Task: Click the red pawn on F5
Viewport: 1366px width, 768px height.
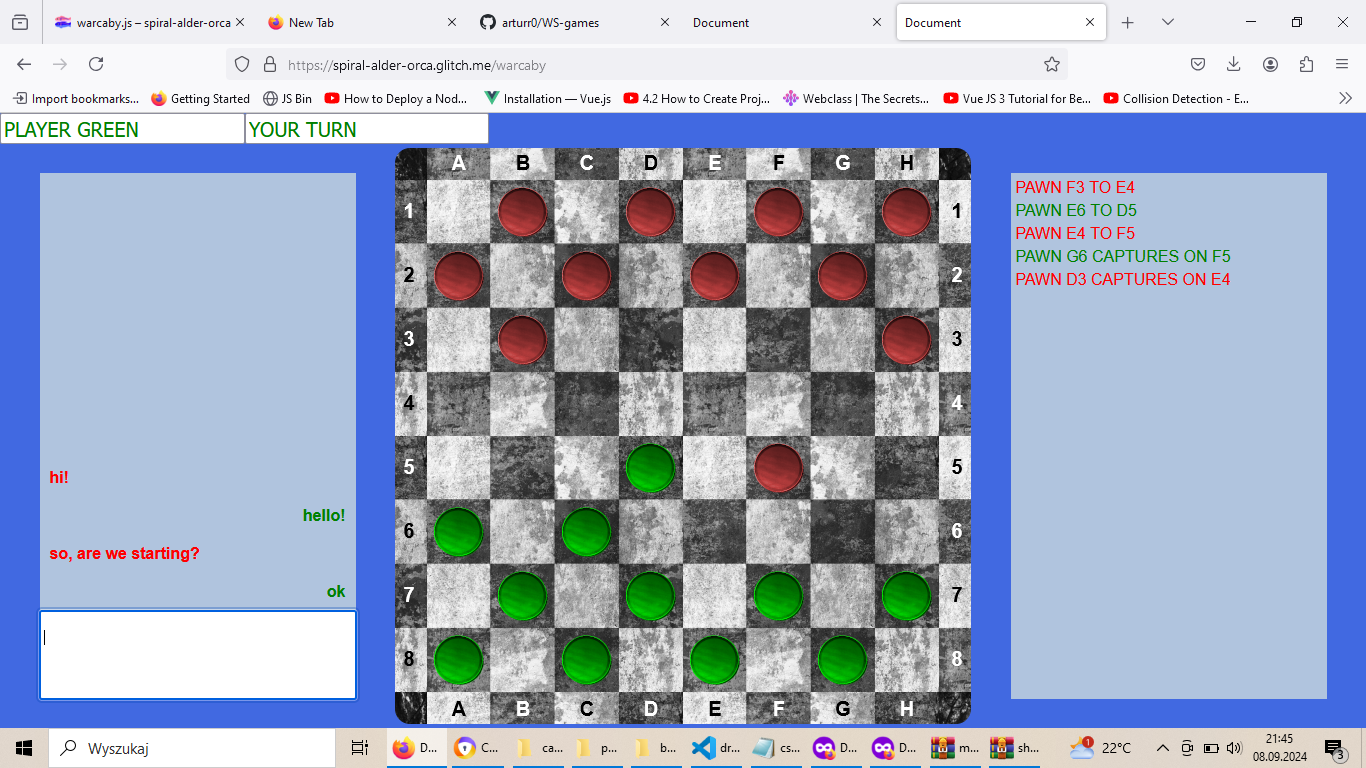Action: coord(778,468)
